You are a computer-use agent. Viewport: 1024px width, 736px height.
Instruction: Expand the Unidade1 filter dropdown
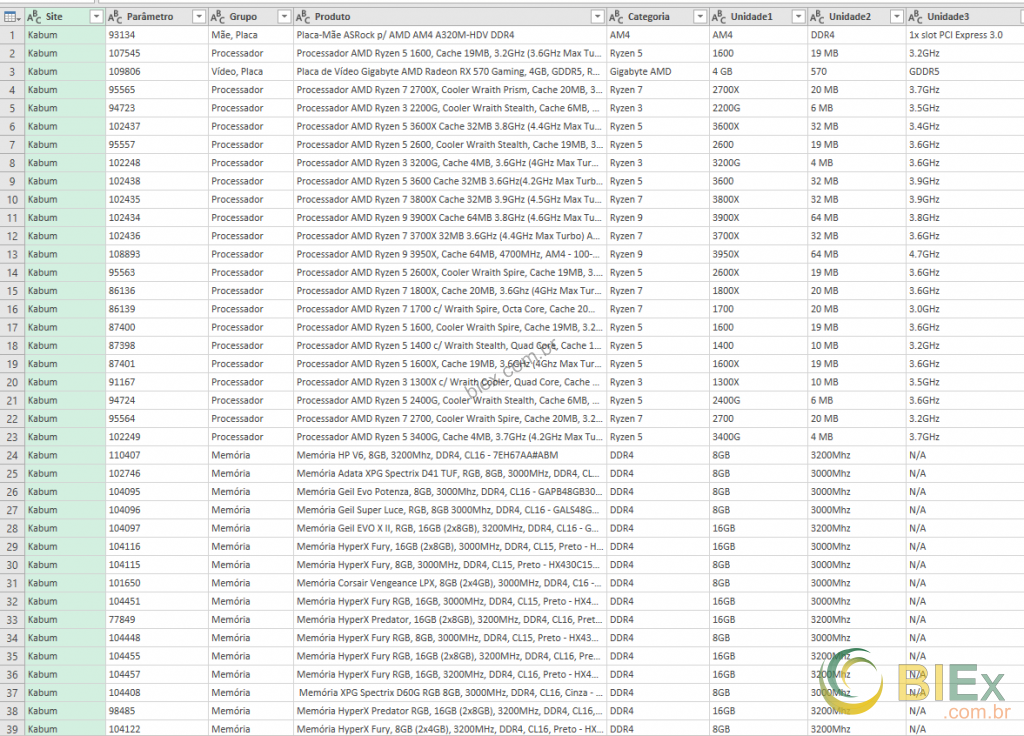click(x=798, y=16)
